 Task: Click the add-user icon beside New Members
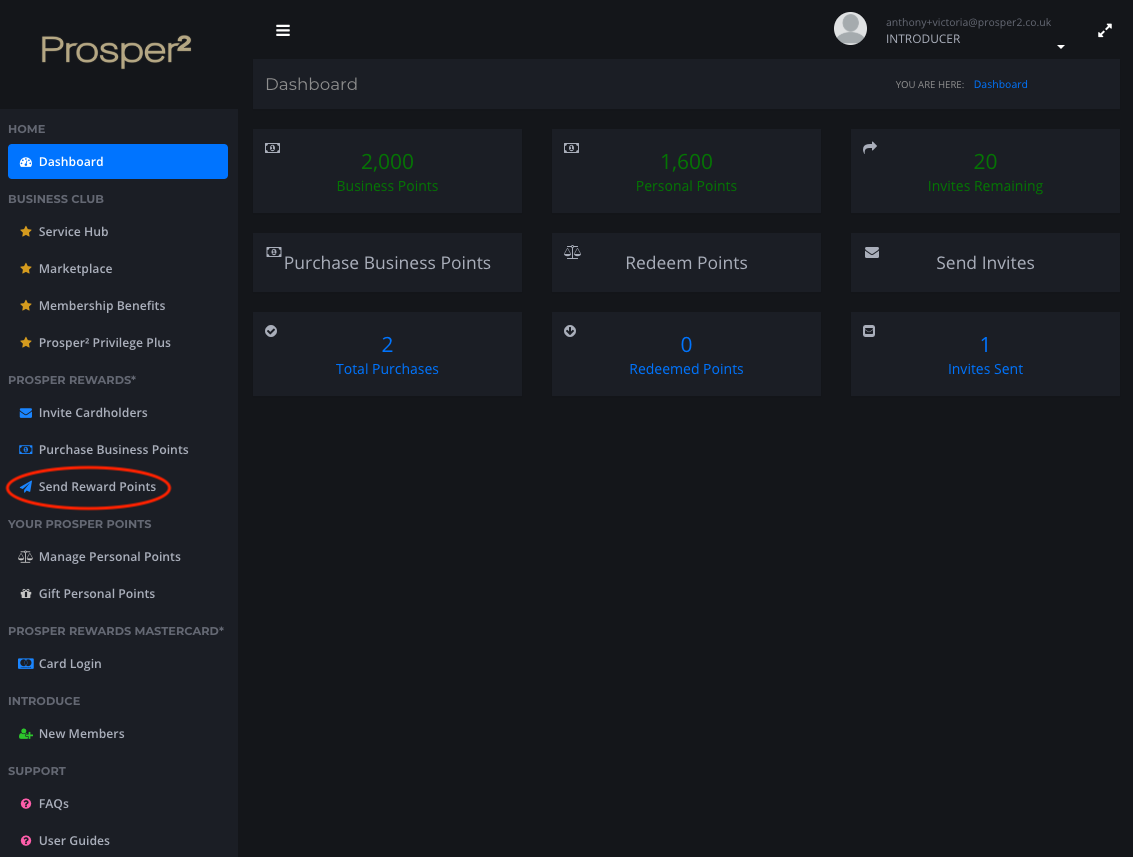pos(26,733)
